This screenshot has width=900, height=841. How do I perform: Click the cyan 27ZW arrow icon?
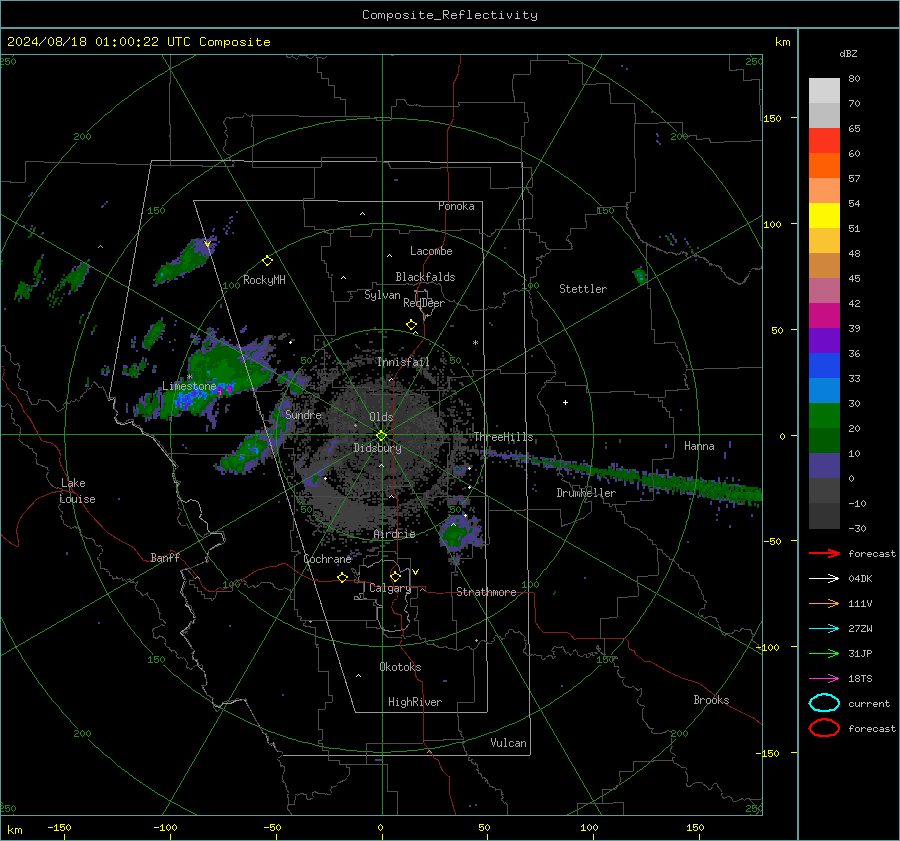824,629
